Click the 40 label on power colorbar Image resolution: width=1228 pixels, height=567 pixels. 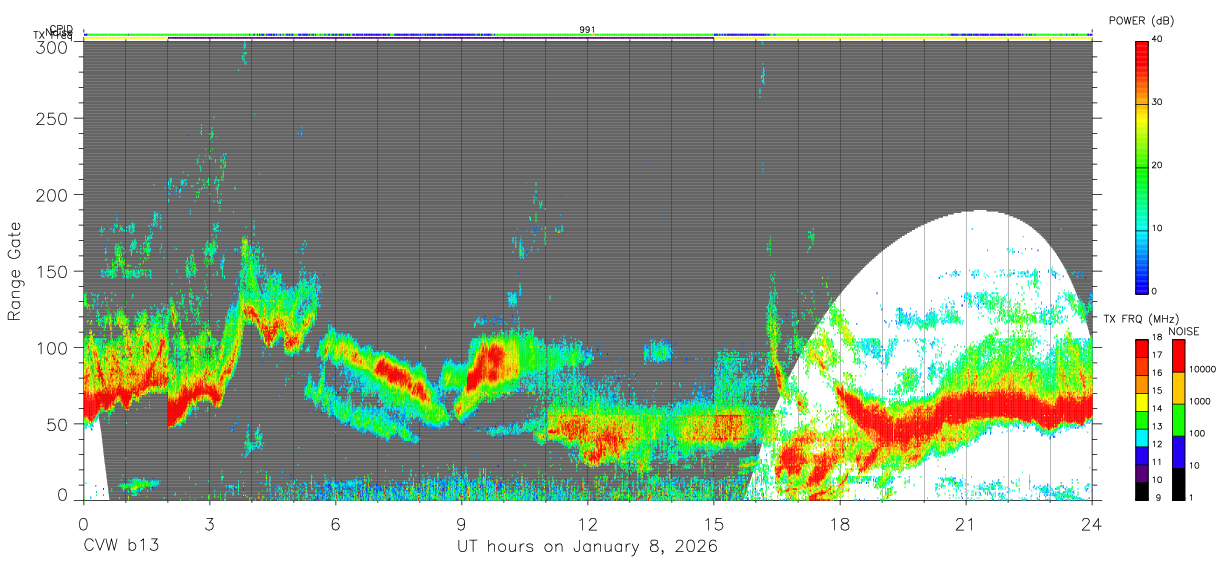point(1158,39)
